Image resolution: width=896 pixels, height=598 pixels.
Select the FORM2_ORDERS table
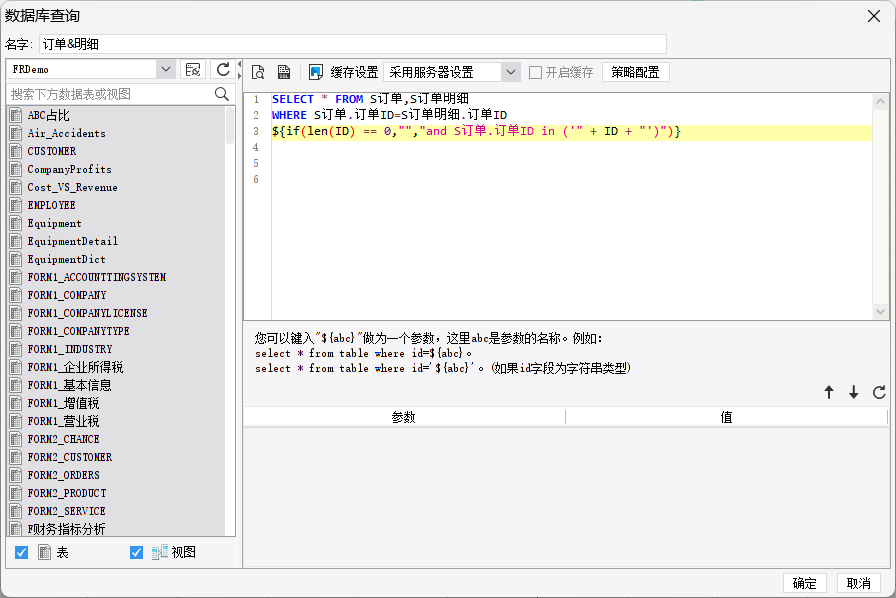(63, 475)
